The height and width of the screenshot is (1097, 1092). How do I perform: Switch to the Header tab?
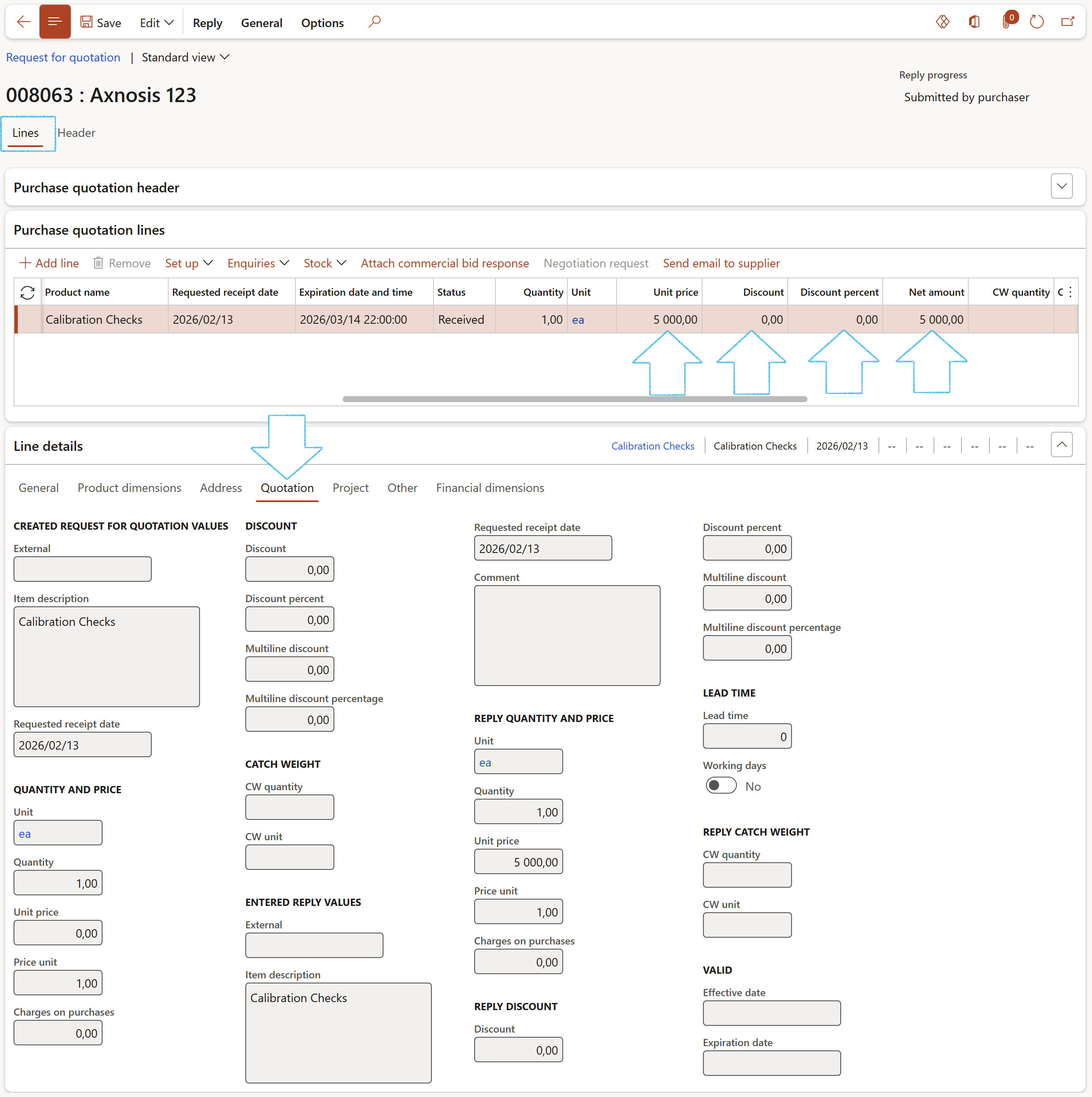[x=76, y=133]
